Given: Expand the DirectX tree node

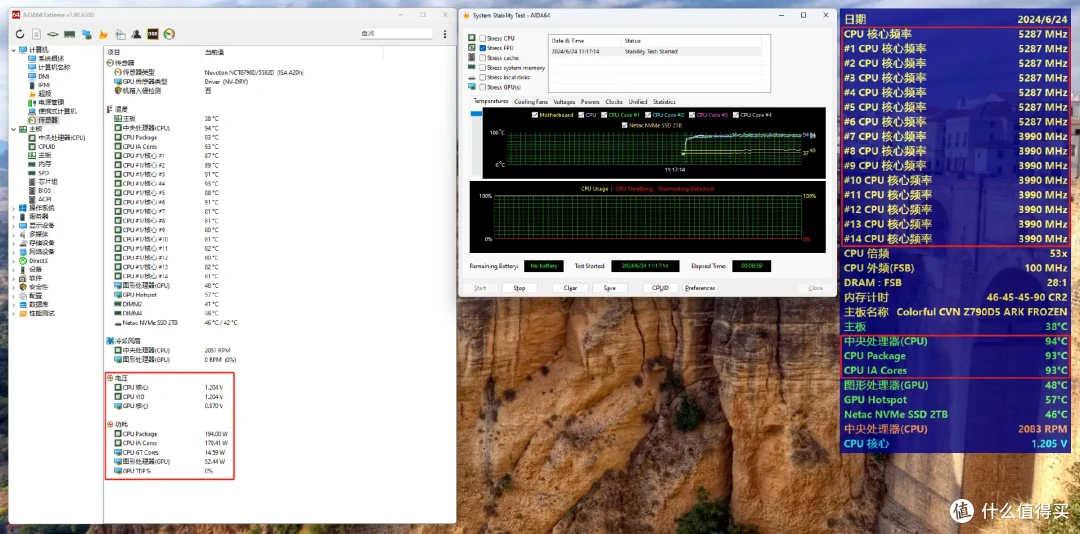Looking at the screenshot, I should click(x=14, y=260).
